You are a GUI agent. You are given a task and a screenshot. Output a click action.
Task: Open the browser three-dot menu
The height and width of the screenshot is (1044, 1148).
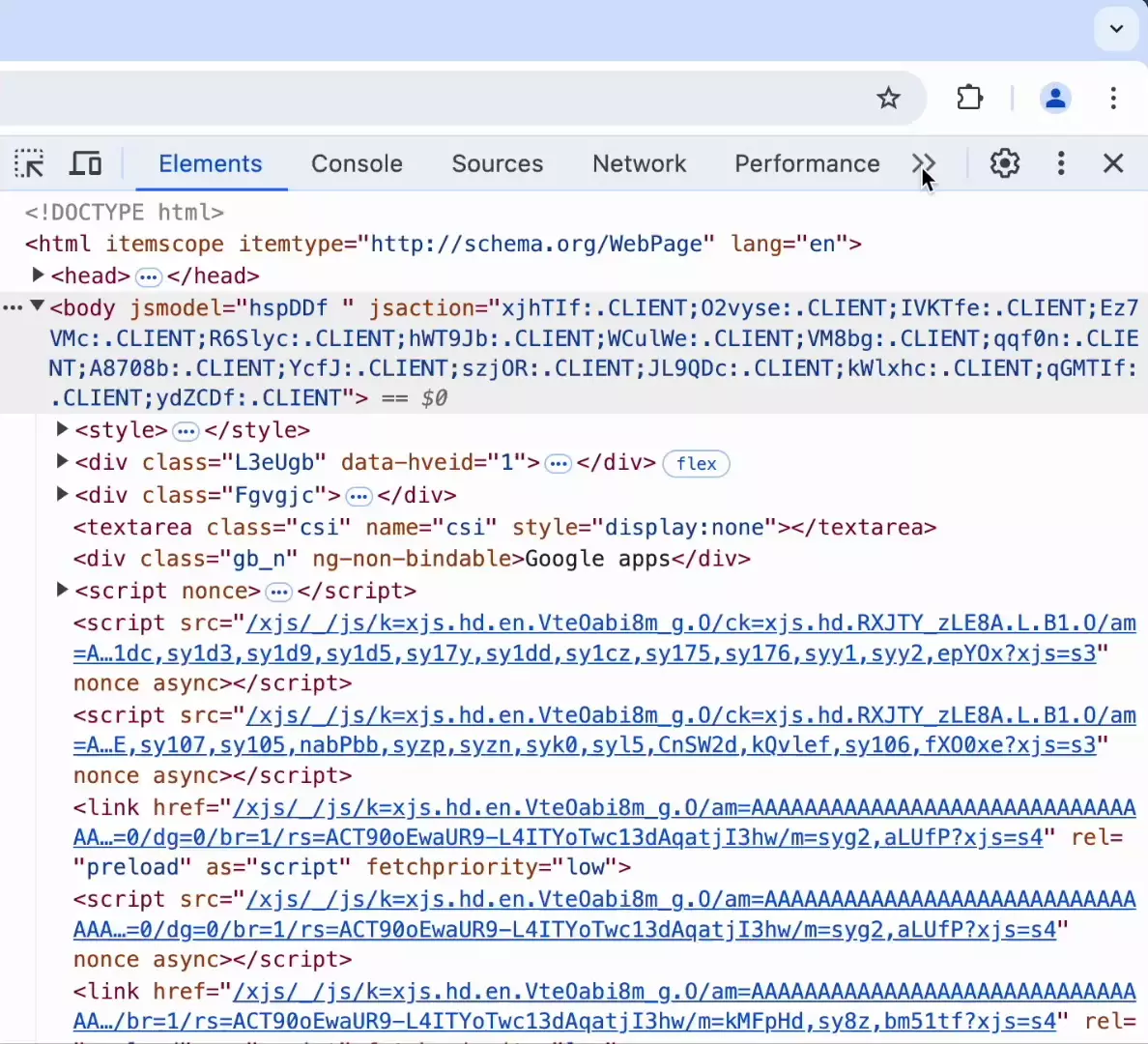pyautogui.click(x=1113, y=98)
